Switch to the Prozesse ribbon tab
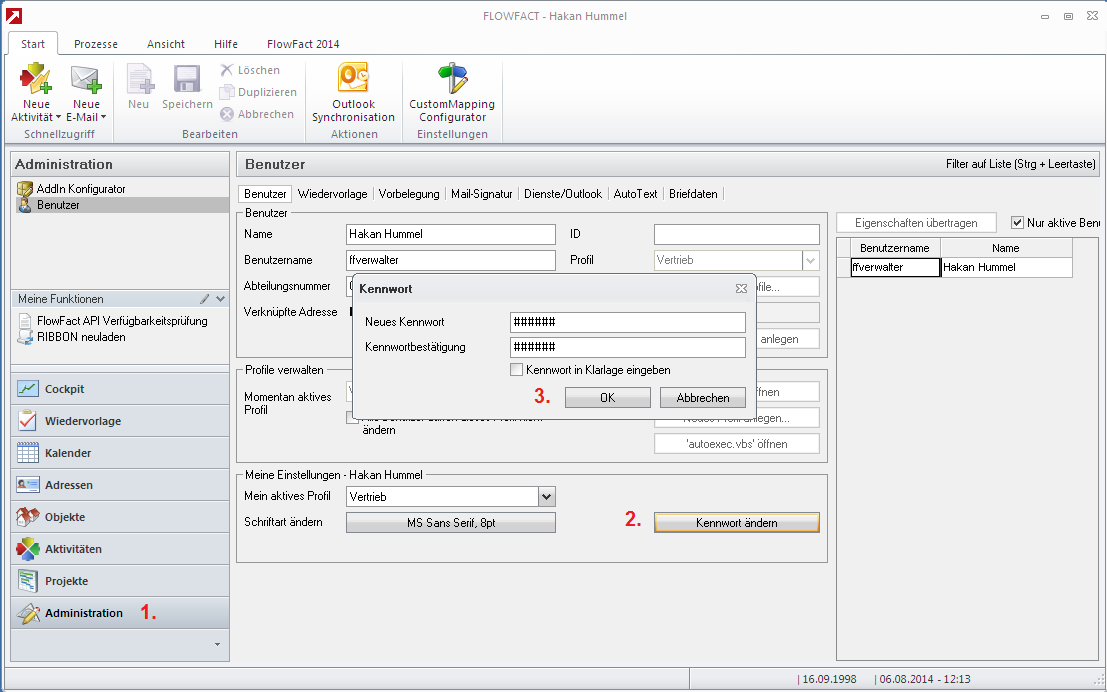The height and width of the screenshot is (692, 1107). point(96,44)
